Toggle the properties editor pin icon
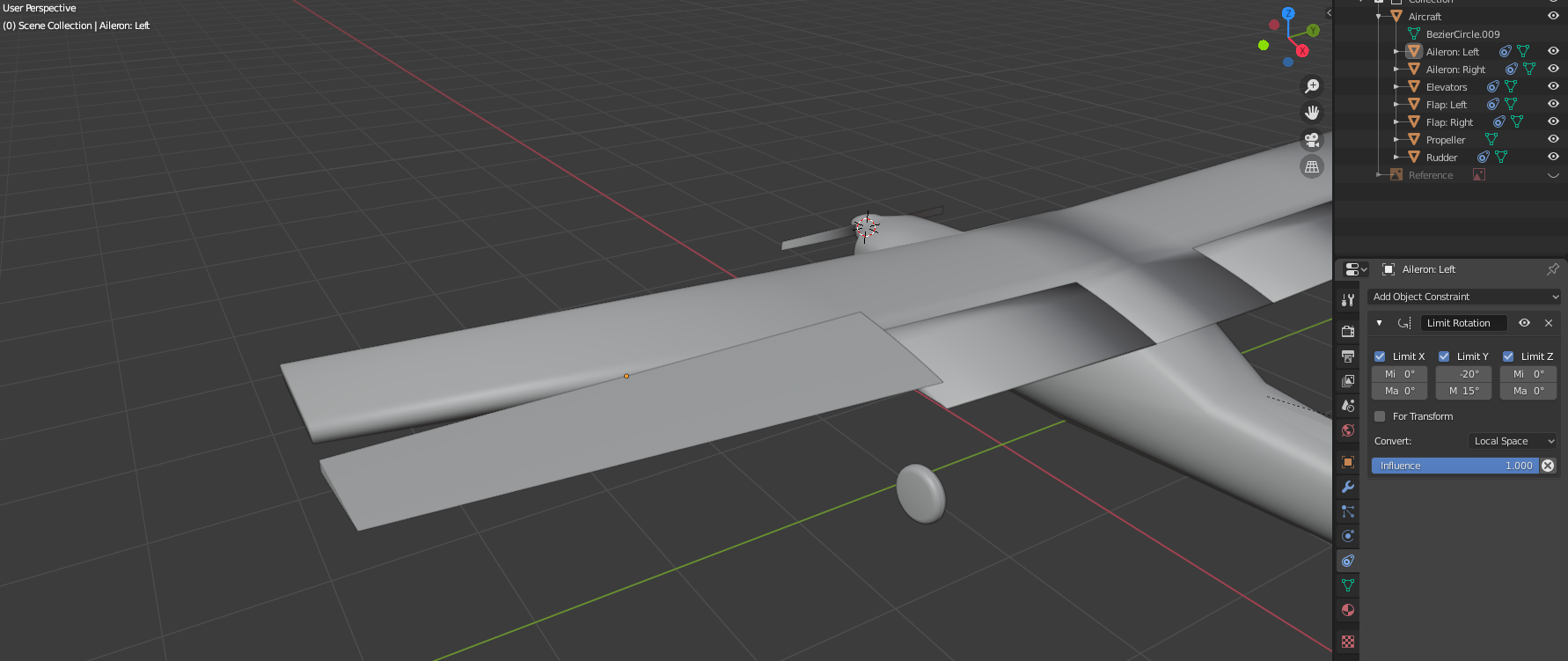1568x661 pixels. coord(1553,269)
